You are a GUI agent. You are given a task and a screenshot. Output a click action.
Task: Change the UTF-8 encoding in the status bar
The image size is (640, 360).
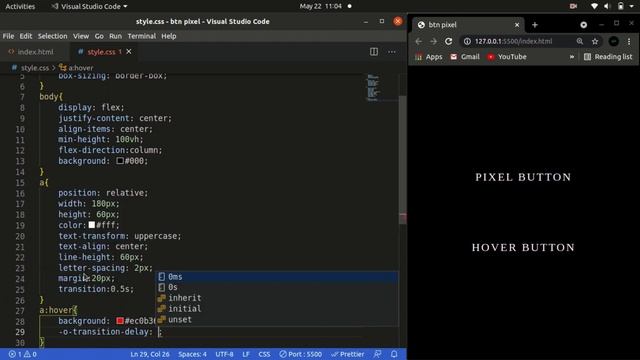(x=224, y=354)
